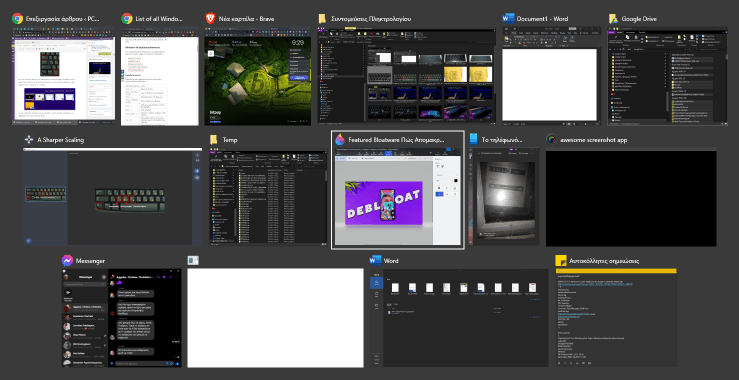The width and height of the screenshot is (739, 380).
Task: Click the 'Επεξεργασία άρθρου' window title
Action: (64, 19)
